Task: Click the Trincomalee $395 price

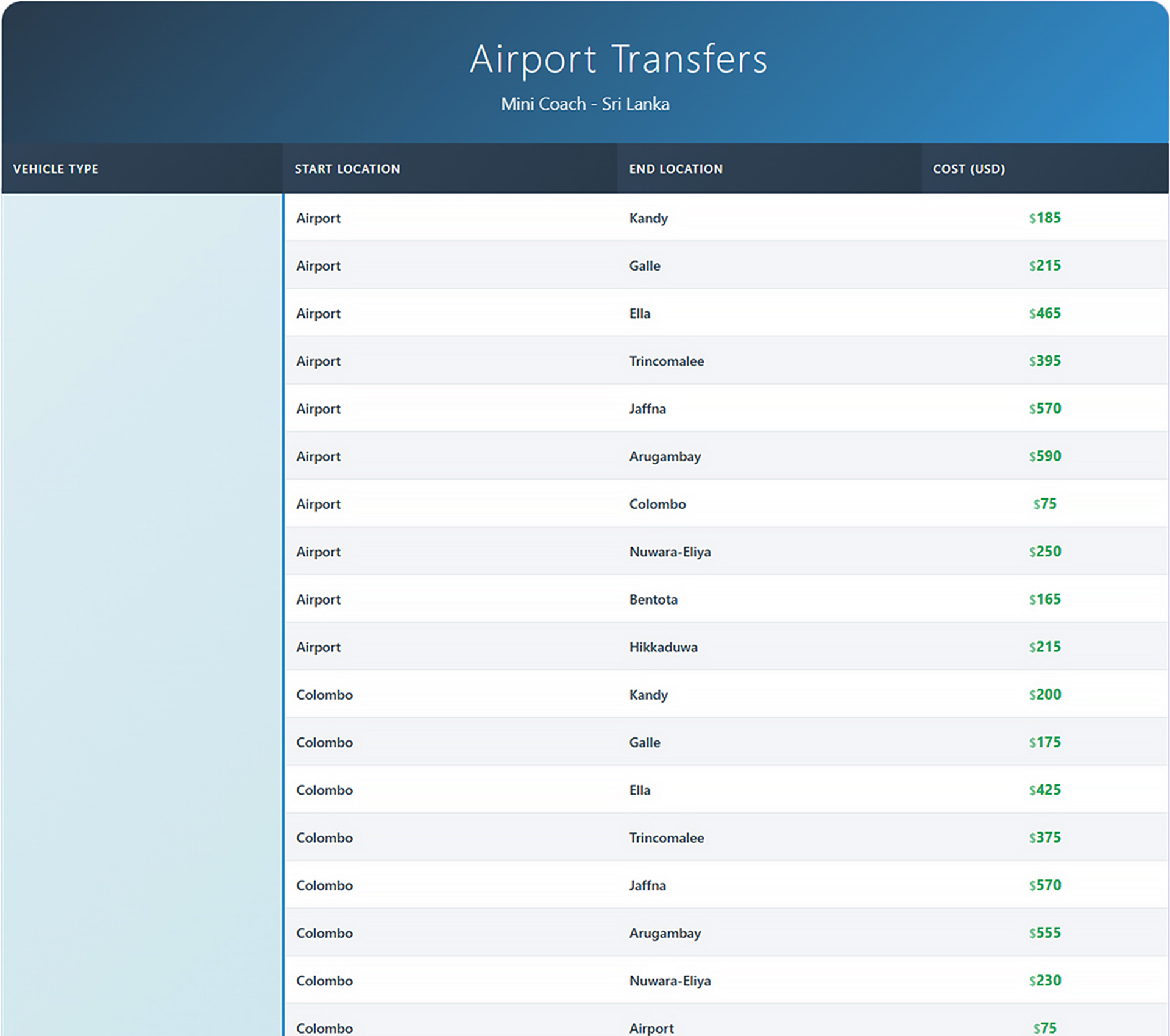Action: pos(1044,361)
